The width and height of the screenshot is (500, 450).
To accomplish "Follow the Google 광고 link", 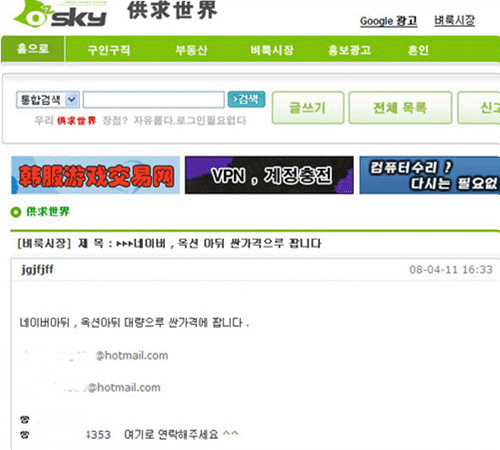I will [x=389, y=21].
